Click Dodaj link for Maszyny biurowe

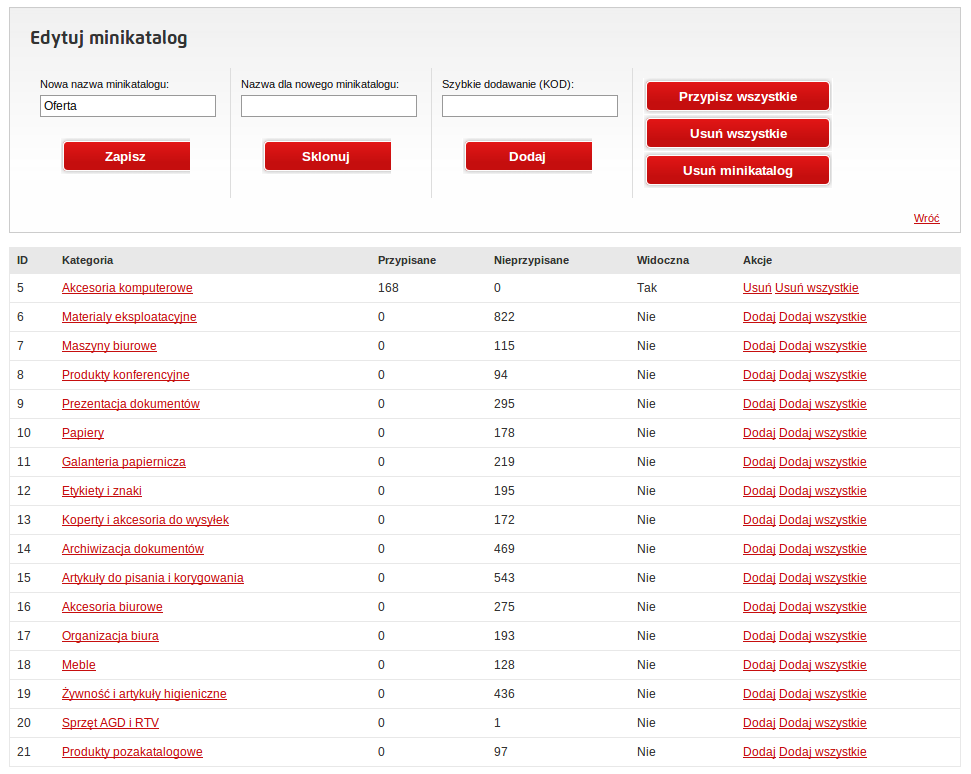click(759, 346)
